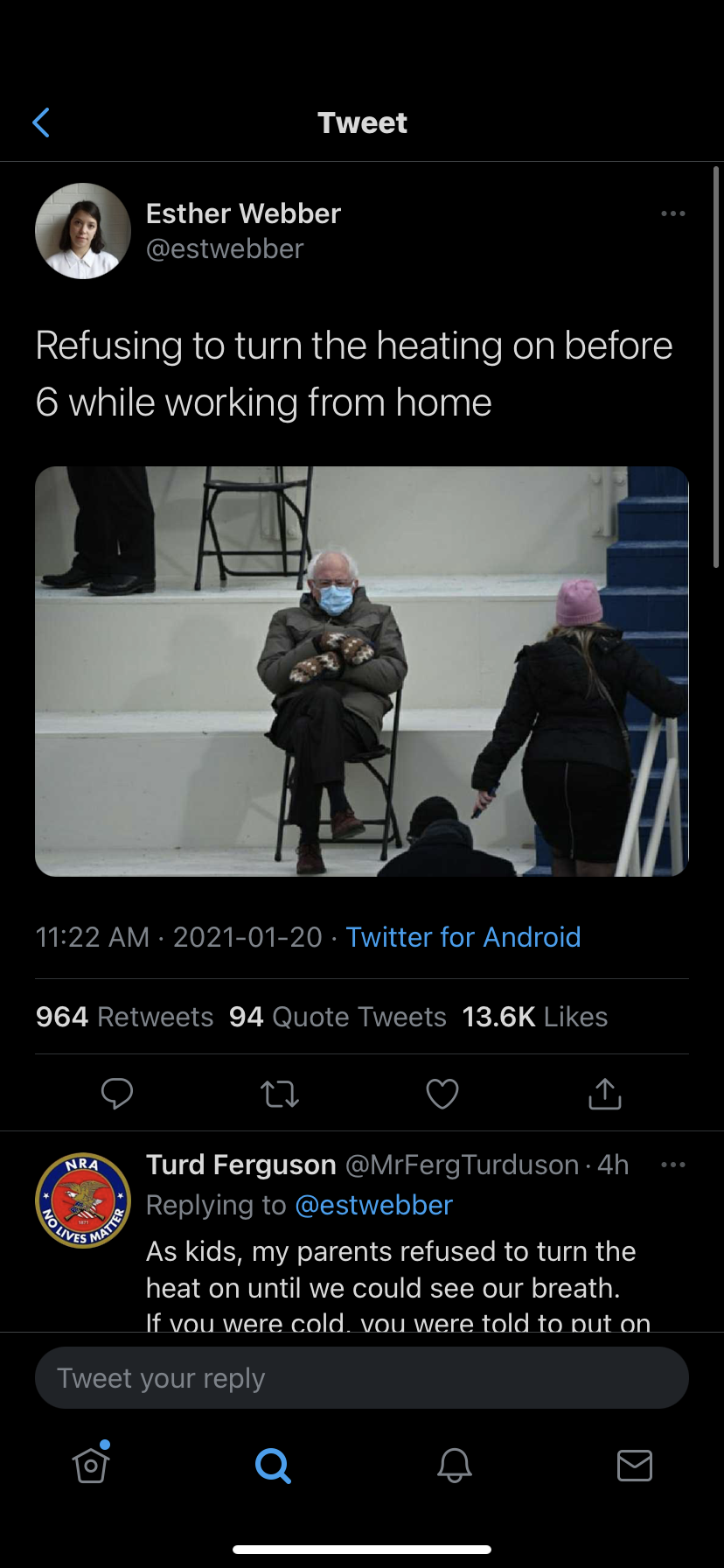This screenshot has width=724, height=1568.
Task: View the 94 Quote Tweets list
Action: (338, 1017)
